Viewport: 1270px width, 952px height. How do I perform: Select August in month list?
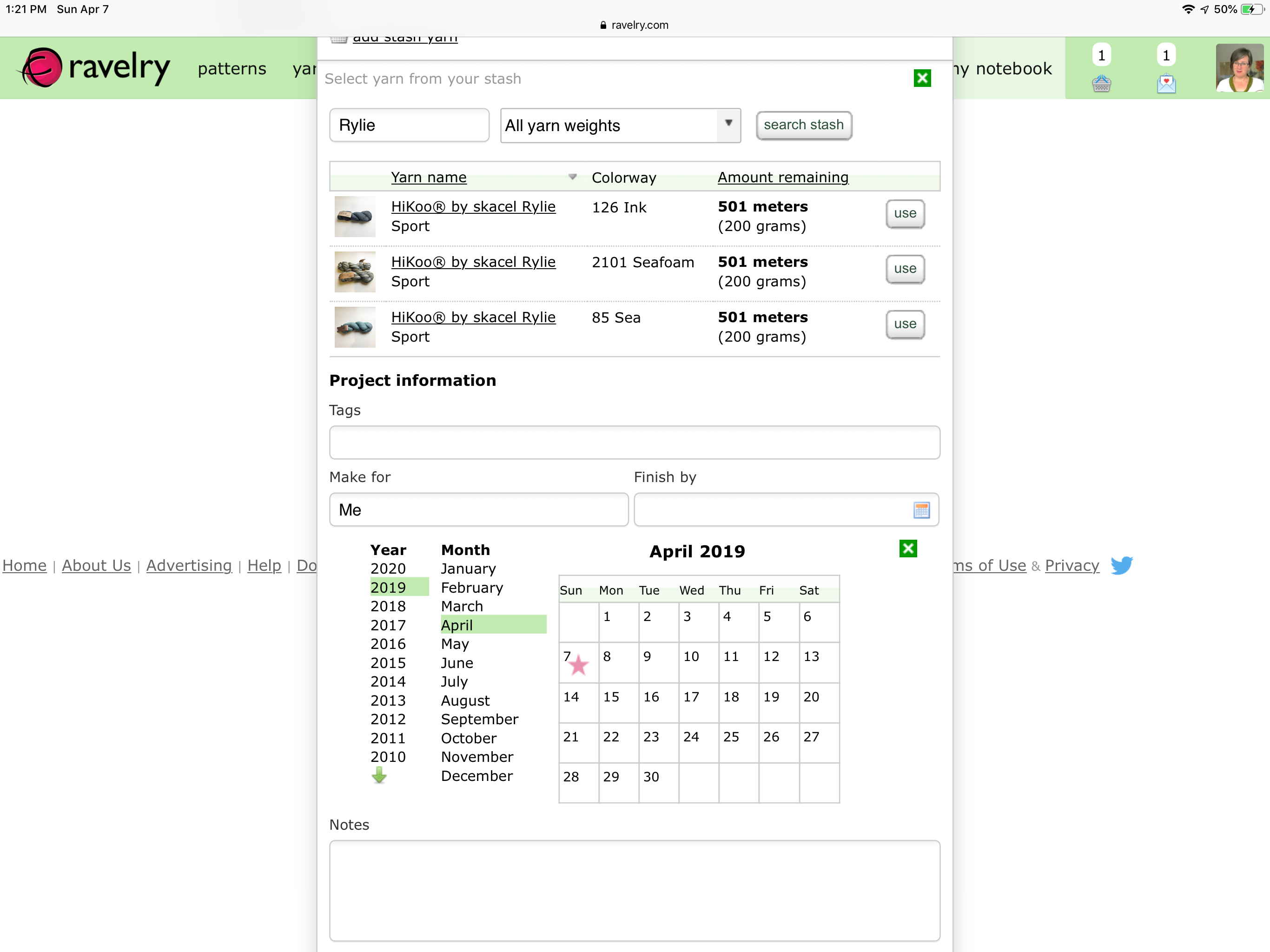pos(465,701)
